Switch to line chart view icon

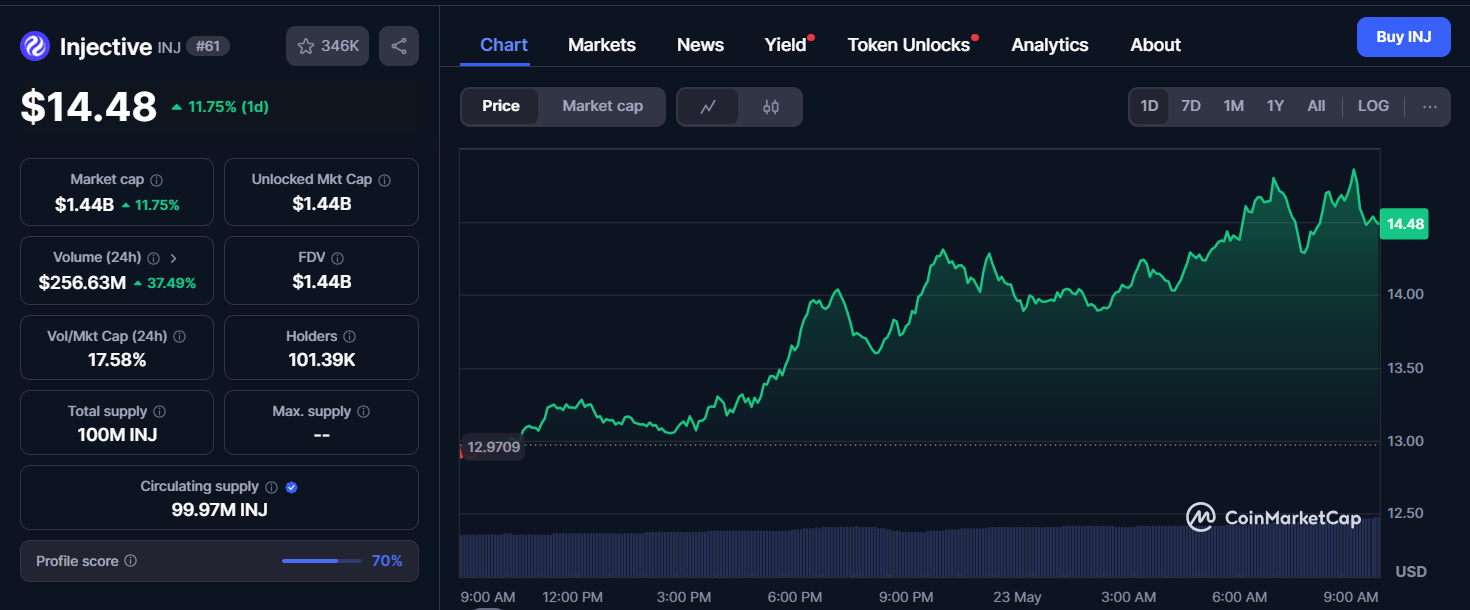coord(708,107)
